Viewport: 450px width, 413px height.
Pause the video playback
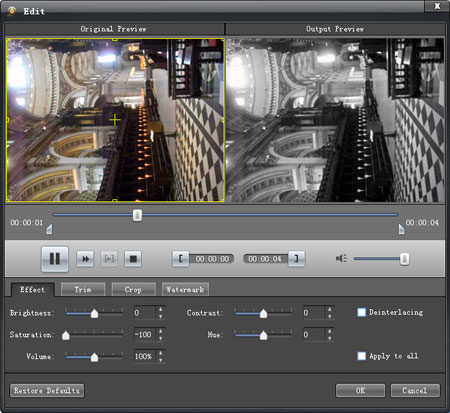click(x=55, y=259)
